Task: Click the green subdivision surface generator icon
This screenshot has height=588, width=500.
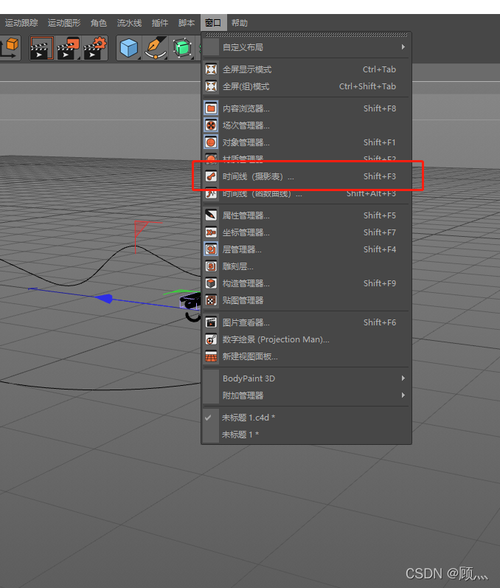Action: (x=182, y=48)
